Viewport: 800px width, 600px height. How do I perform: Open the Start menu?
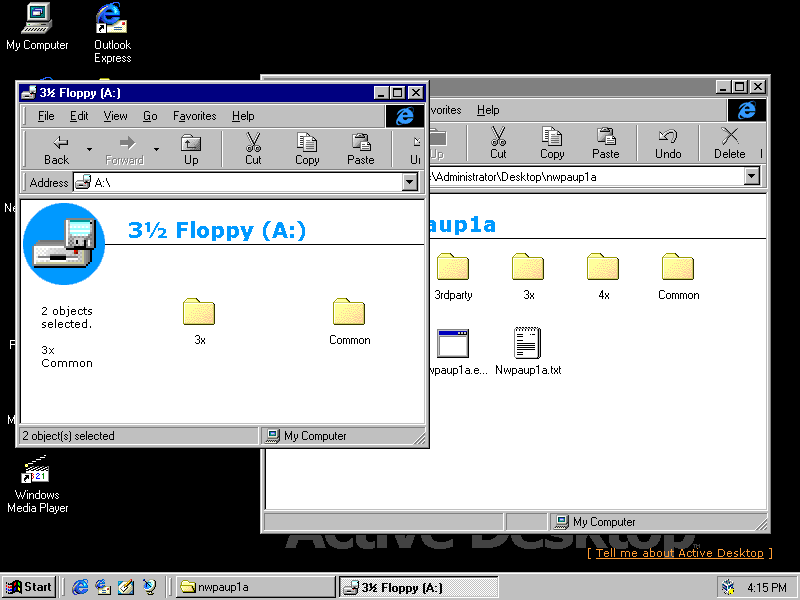point(29,587)
